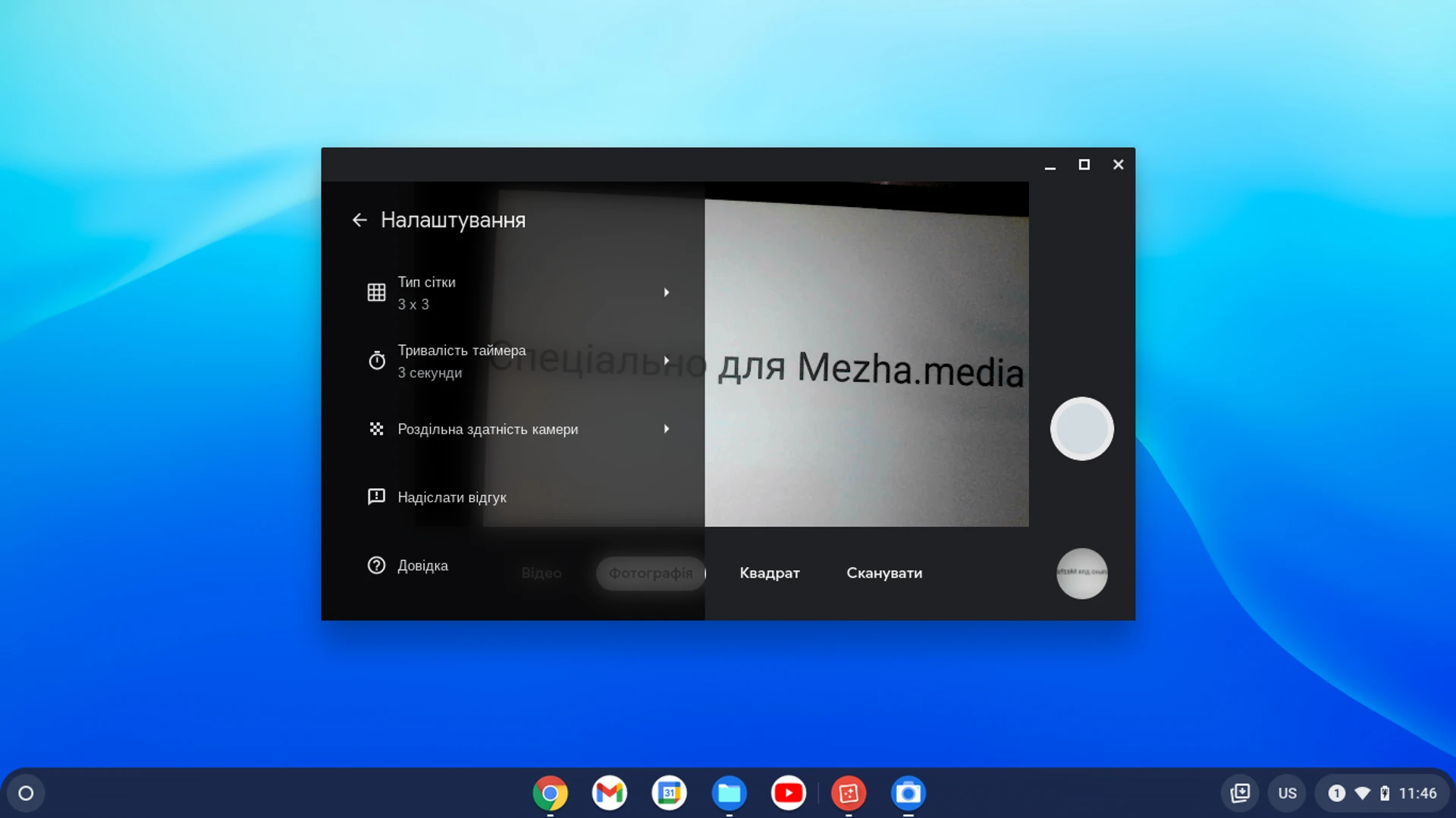Open Google Calendar from the shelf
The image size is (1456, 818).
[x=669, y=793]
